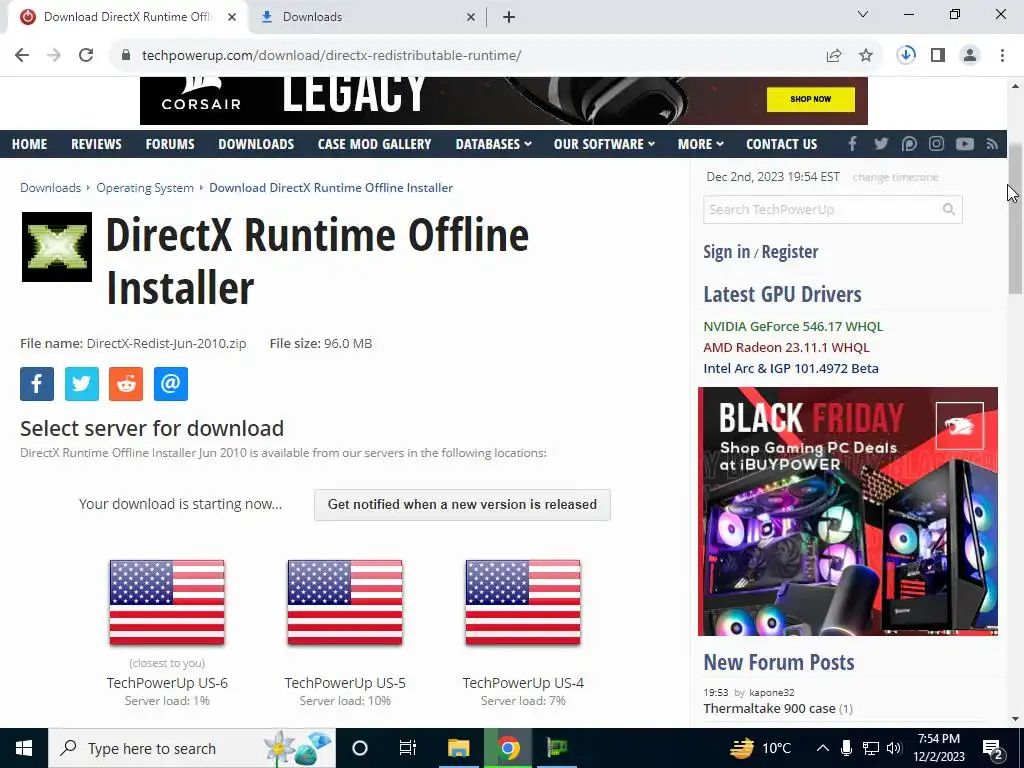Open Intel Arc & IGP 101.4972 Beta link
This screenshot has width=1024, height=768.
pyautogui.click(x=791, y=368)
